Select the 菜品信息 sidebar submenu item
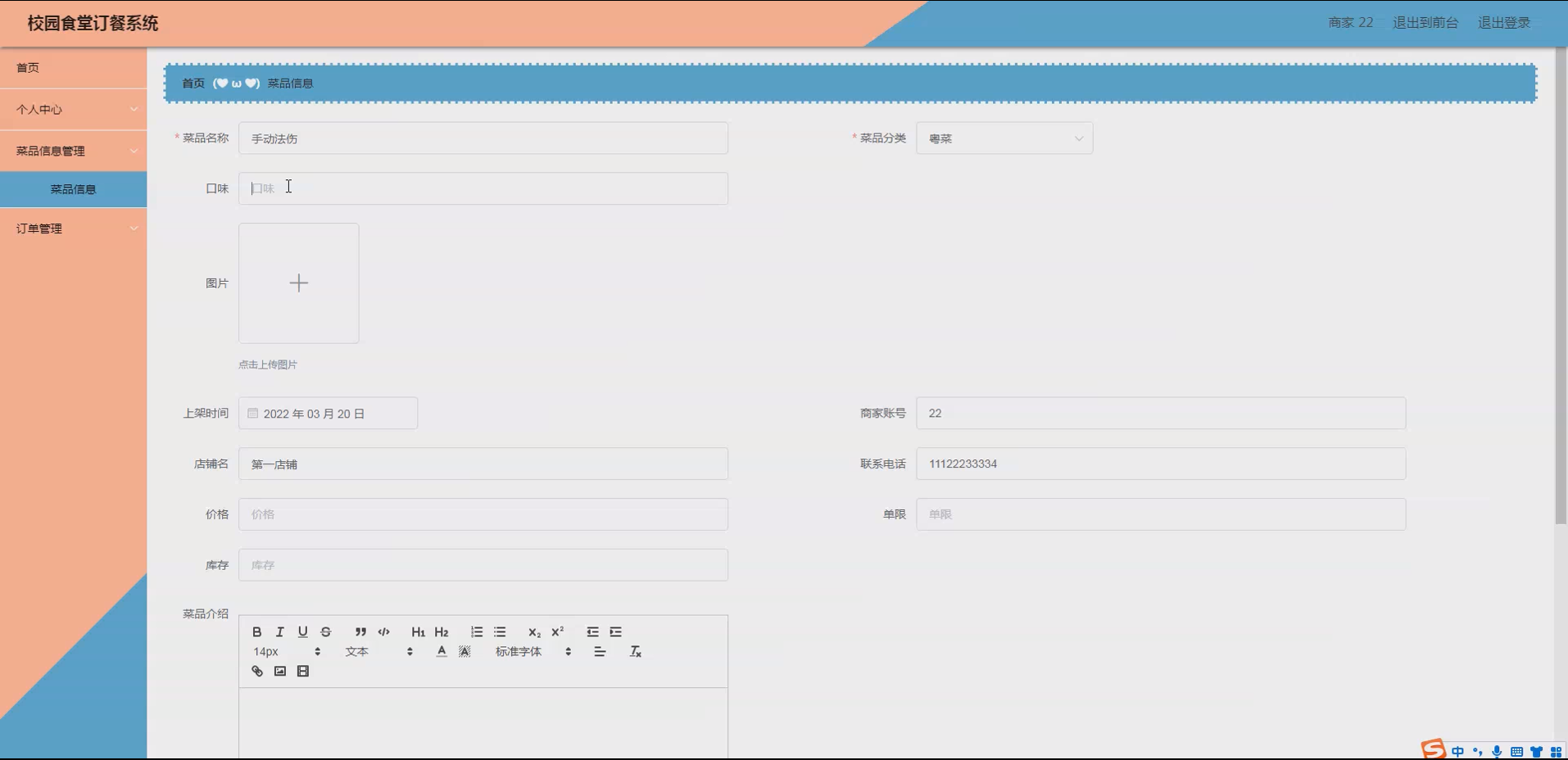This screenshot has height=760, width=1568. tap(74, 189)
